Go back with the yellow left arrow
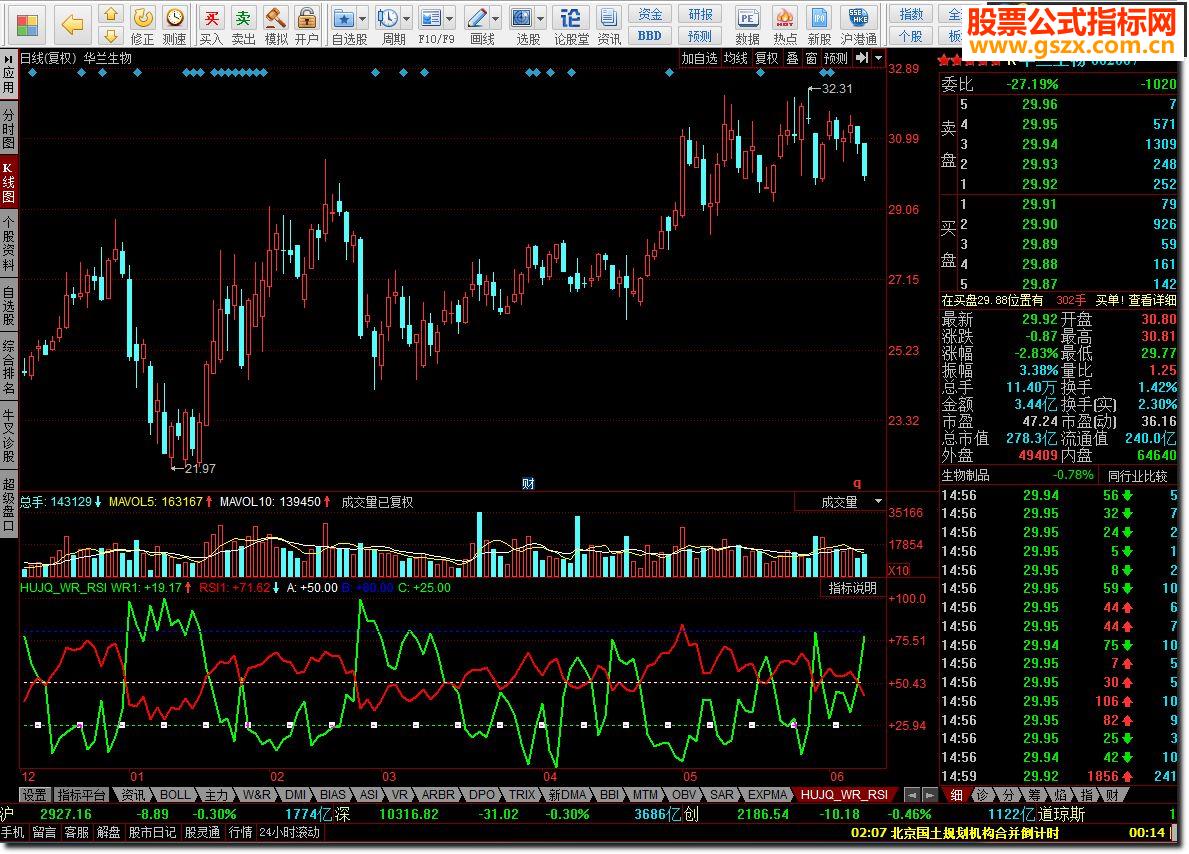The height and width of the screenshot is (854, 1189). click(x=72, y=25)
